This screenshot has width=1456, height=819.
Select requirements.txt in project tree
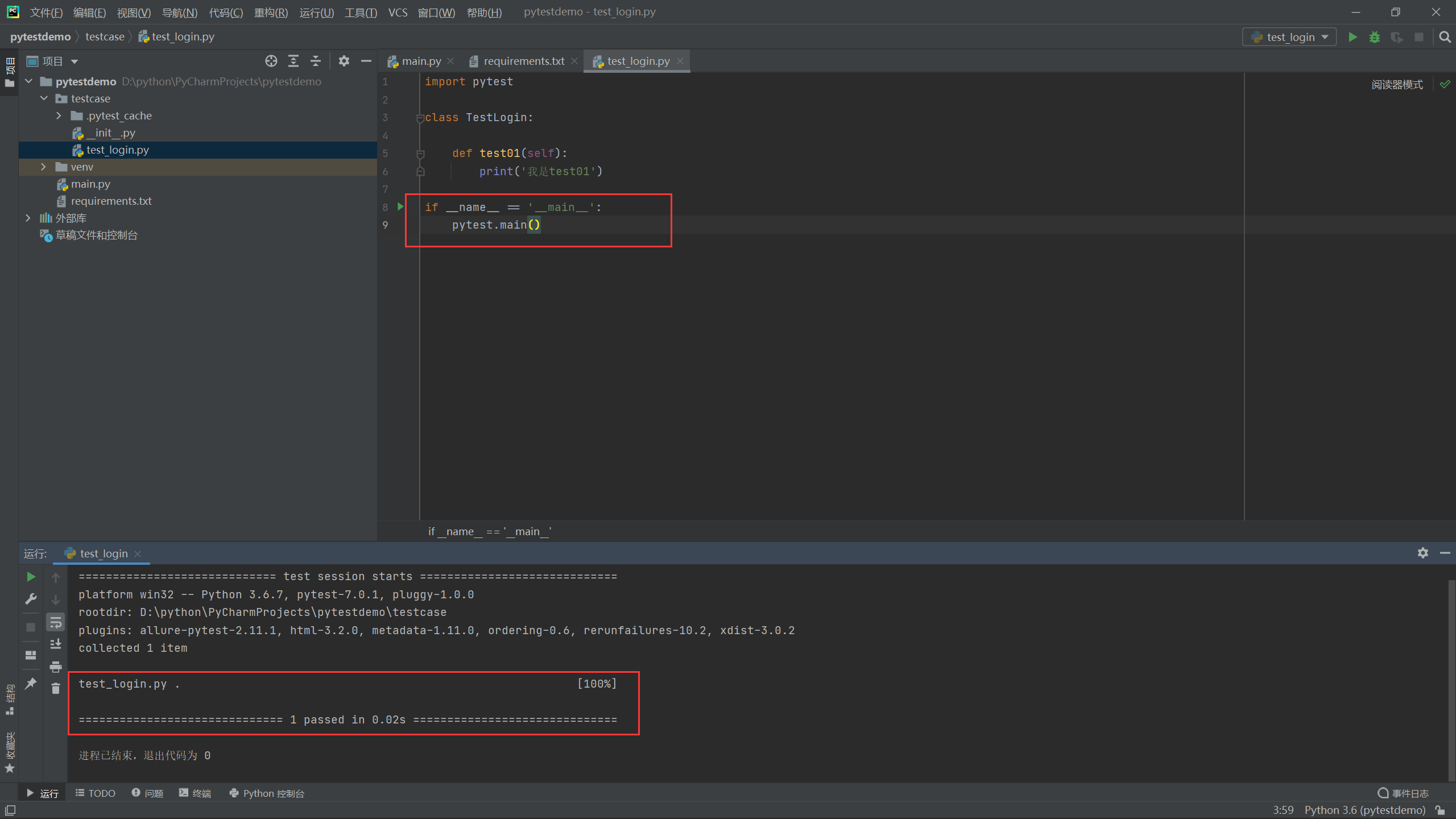pos(111,201)
